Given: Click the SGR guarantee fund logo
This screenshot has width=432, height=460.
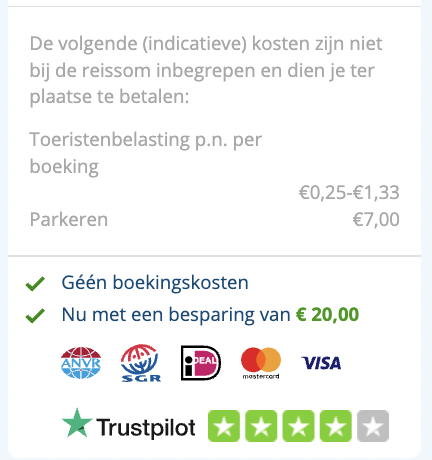Looking at the screenshot, I should pyautogui.click(x=141, y=363).
